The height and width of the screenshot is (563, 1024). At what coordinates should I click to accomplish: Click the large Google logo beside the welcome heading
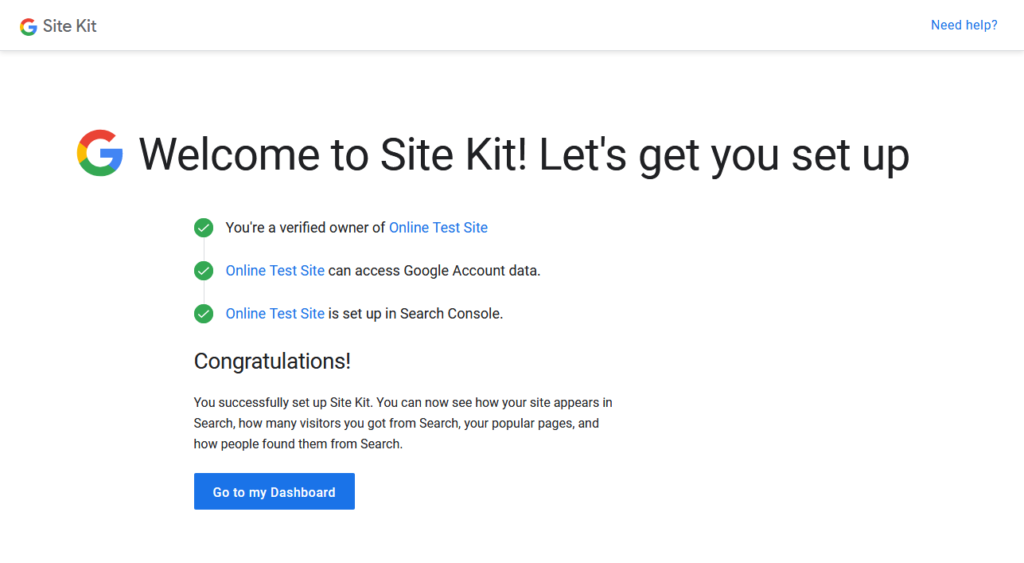click(x=100, y=153)
